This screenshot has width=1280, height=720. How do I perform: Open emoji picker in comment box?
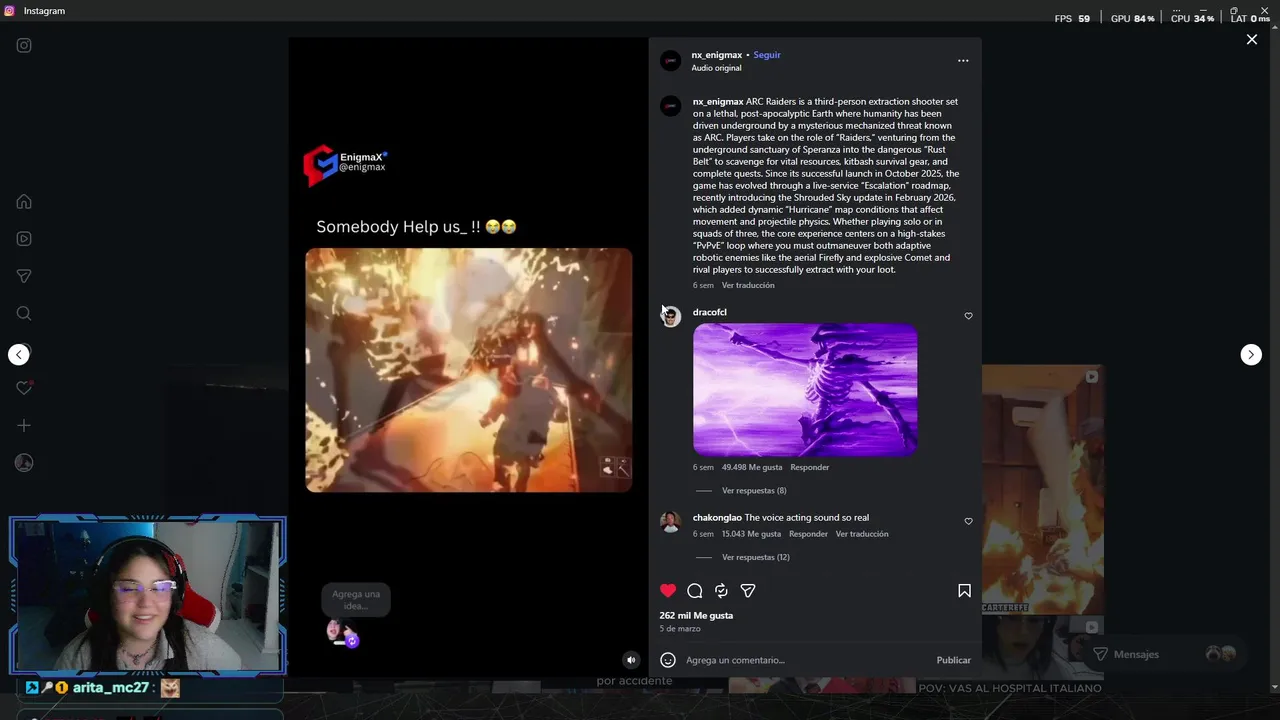click(x=668, y=660)
